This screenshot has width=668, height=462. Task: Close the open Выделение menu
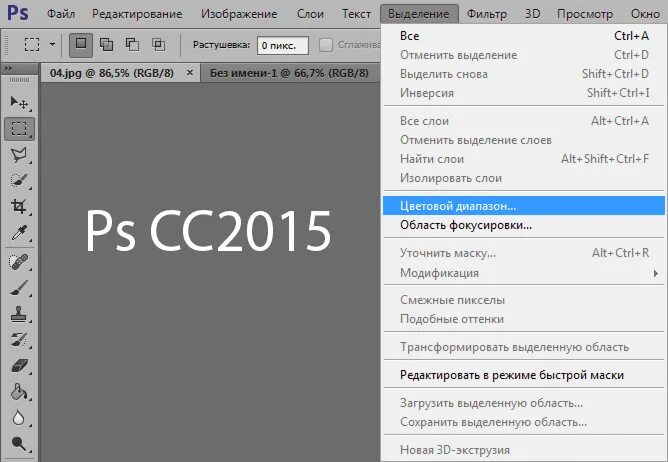pos(419,14)
